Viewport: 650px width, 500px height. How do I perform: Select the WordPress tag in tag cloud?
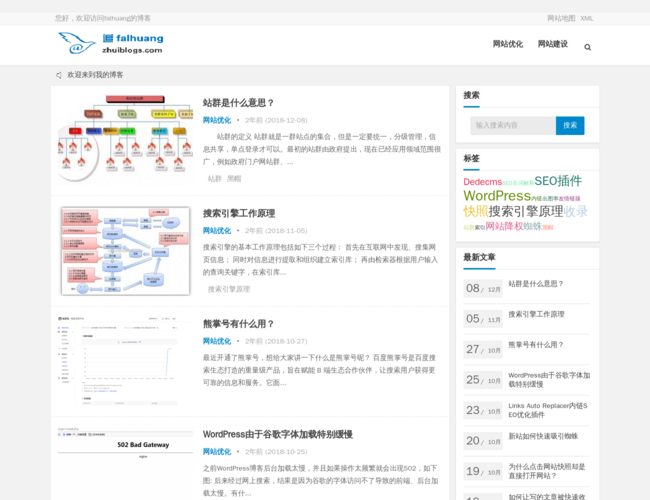(x=496, y=196)
